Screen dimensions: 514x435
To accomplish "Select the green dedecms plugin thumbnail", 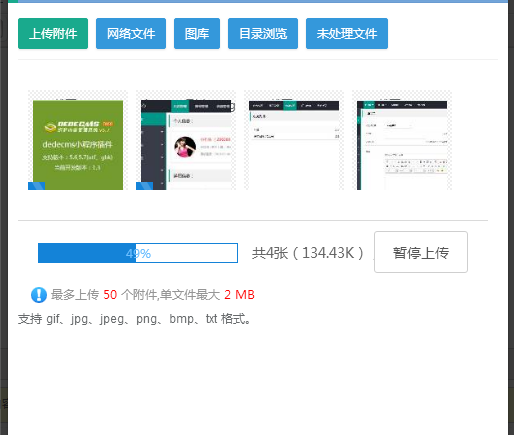I will coord(78,145).
